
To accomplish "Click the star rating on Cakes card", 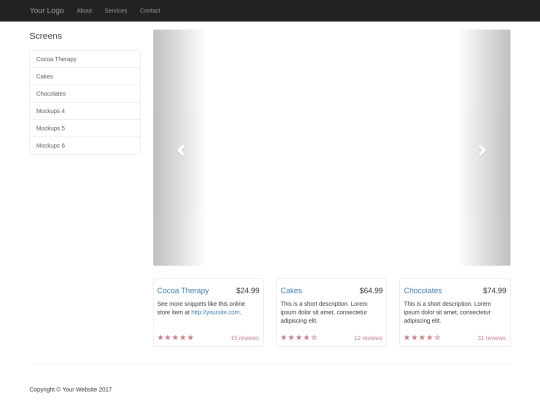I will click(x=299, y=338).
